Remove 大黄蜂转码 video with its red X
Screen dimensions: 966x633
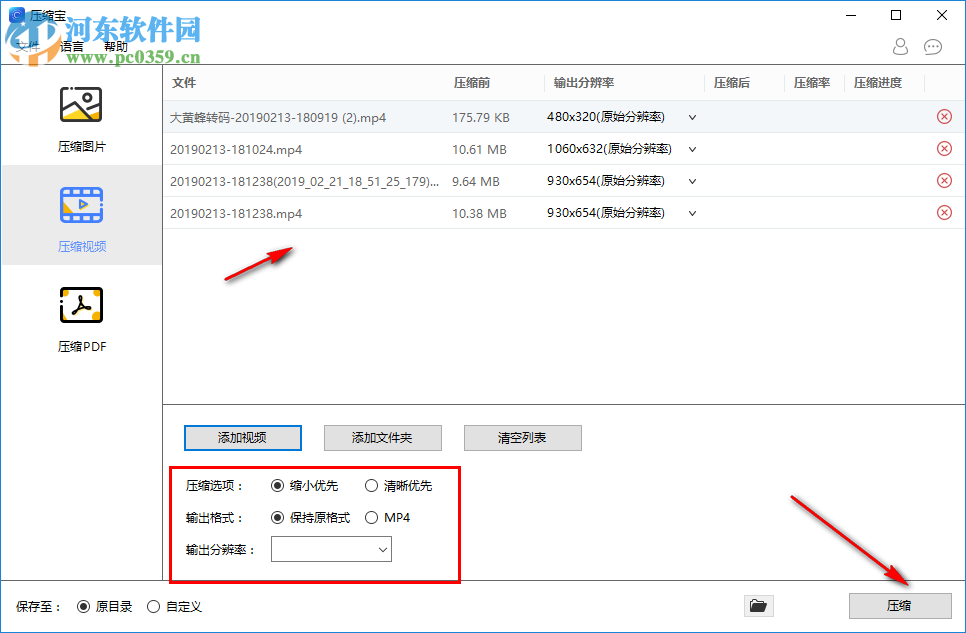943,116
